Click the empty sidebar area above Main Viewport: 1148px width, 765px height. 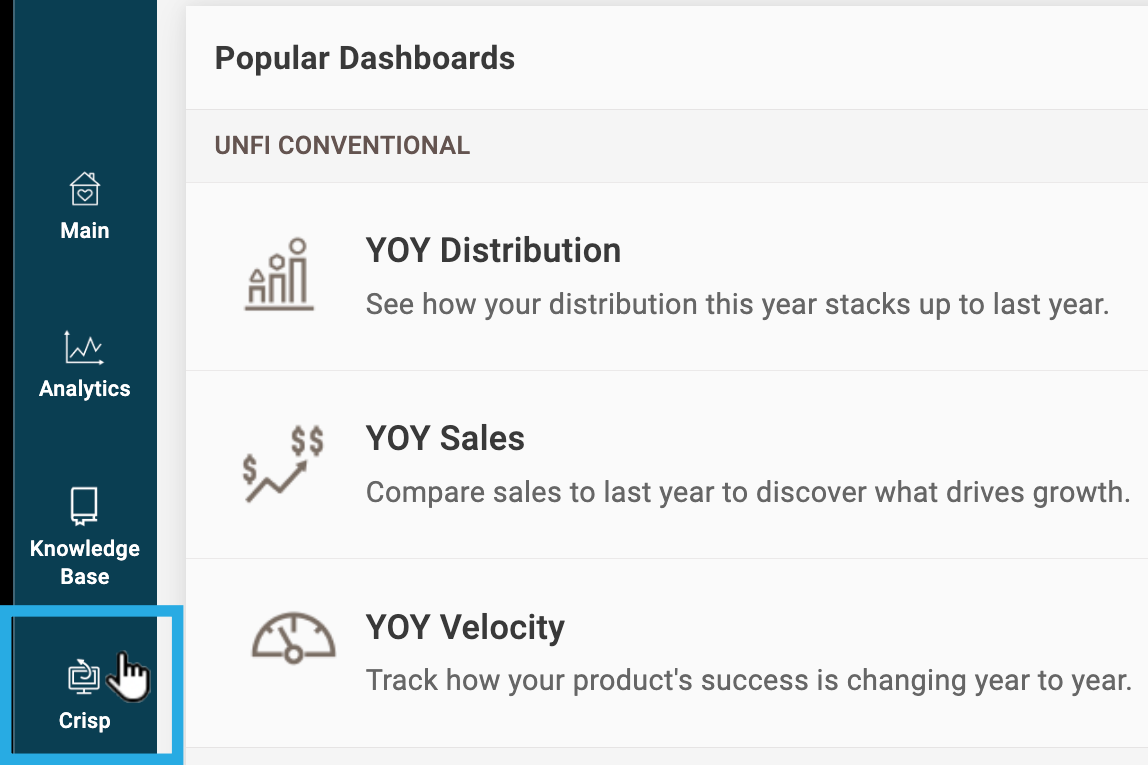84,80
